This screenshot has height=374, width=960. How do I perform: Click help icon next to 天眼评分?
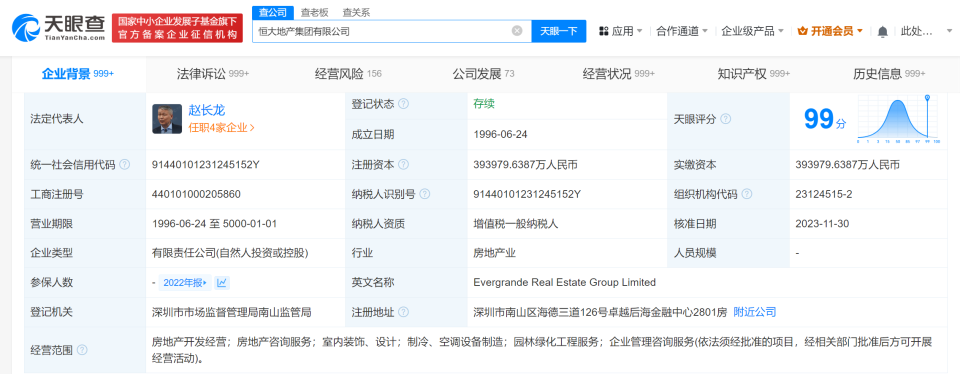tap(726, 119)
